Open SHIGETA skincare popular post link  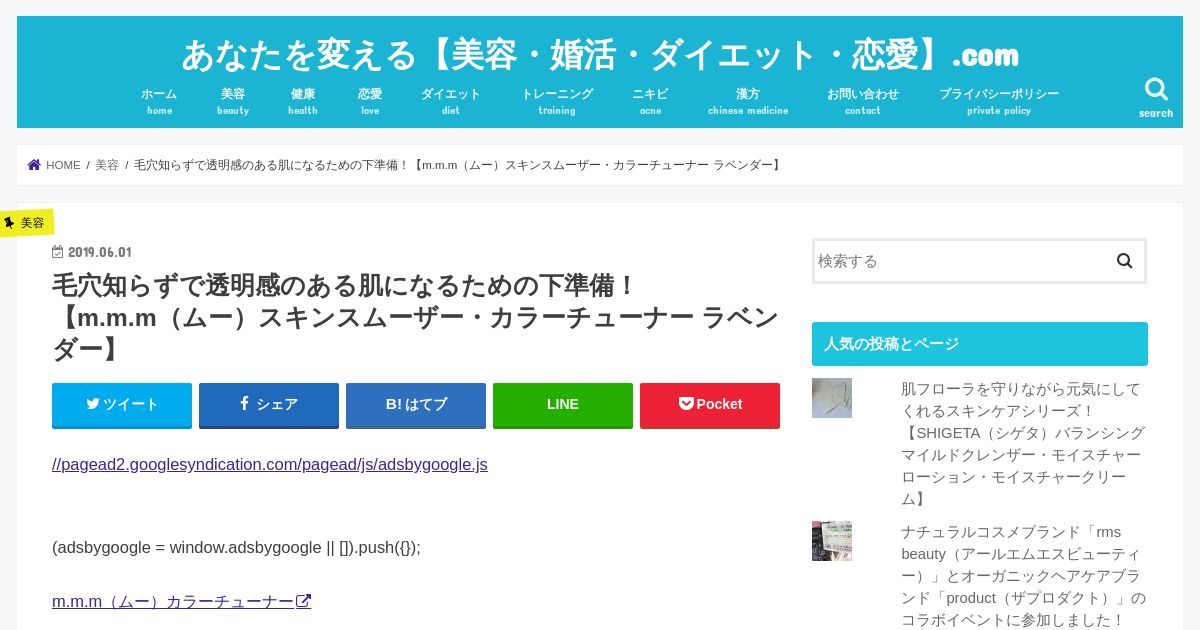tap(1023, 443)
